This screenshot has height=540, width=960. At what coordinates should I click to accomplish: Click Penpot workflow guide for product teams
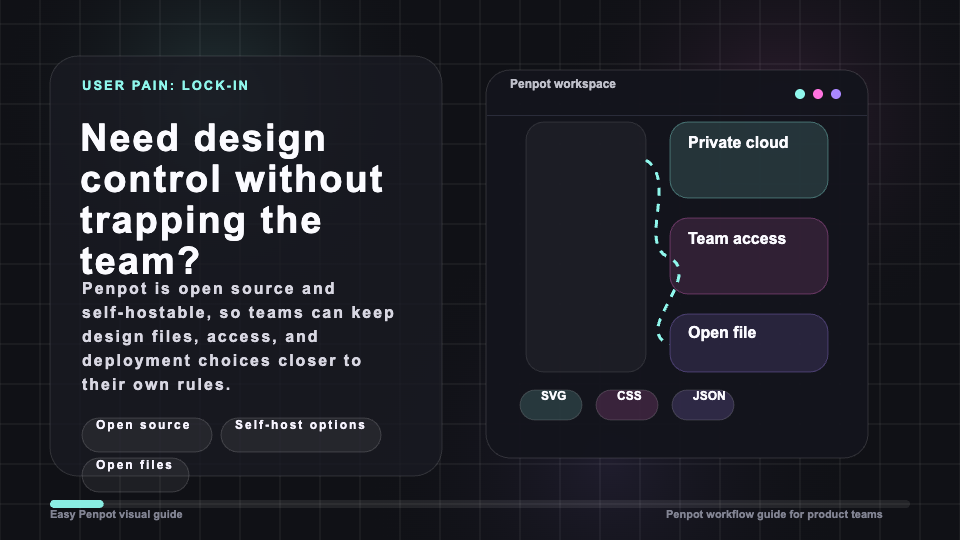click(774, 514)
